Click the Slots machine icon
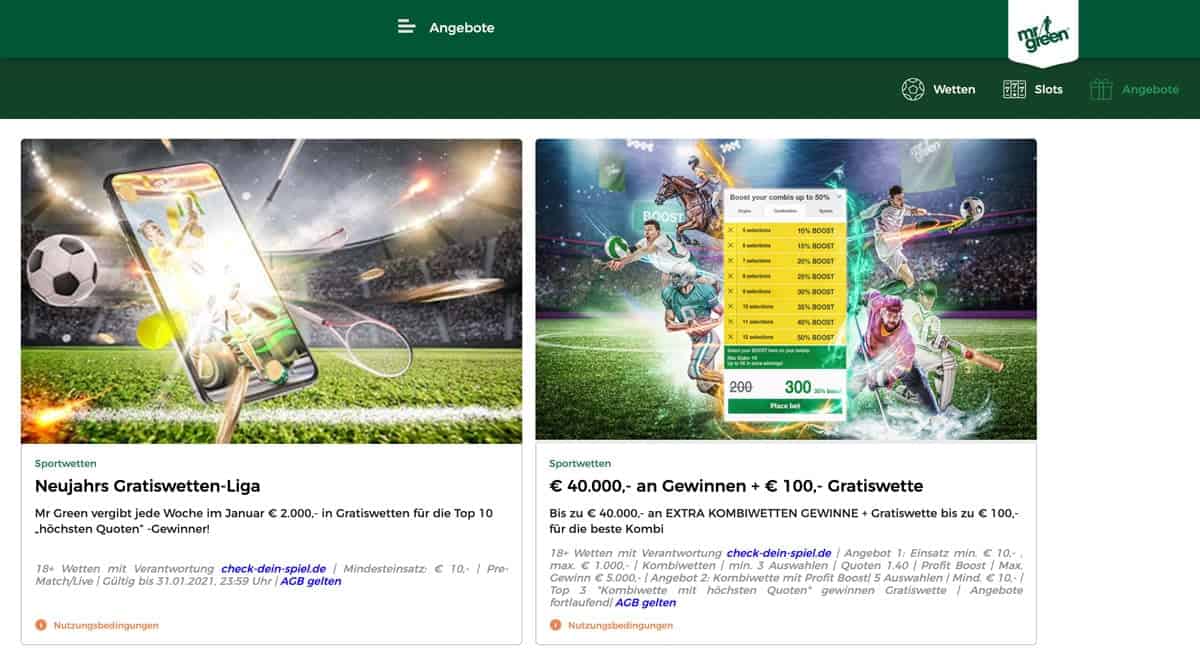Screen dimensions: 1200x649 (1014, 89)
